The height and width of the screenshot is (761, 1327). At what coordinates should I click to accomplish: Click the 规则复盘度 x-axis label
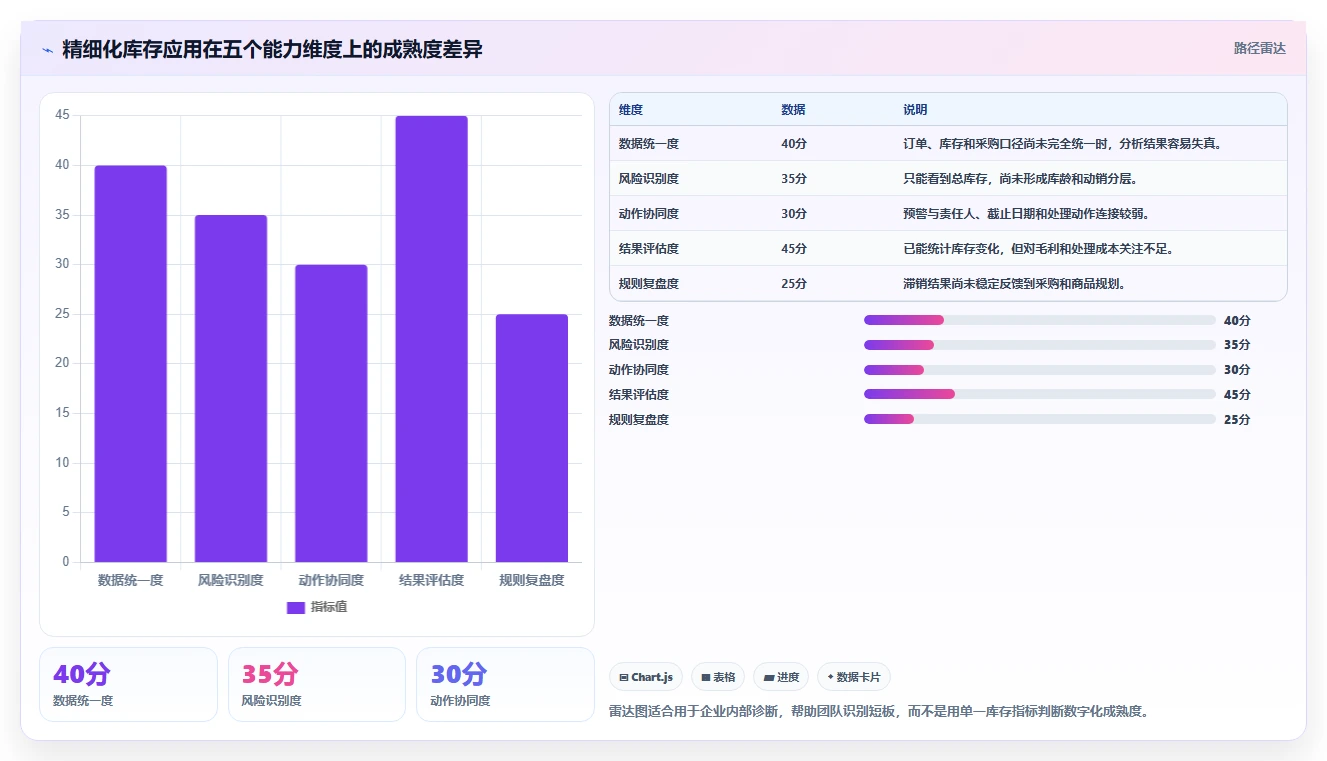click(x=532, y=580)
